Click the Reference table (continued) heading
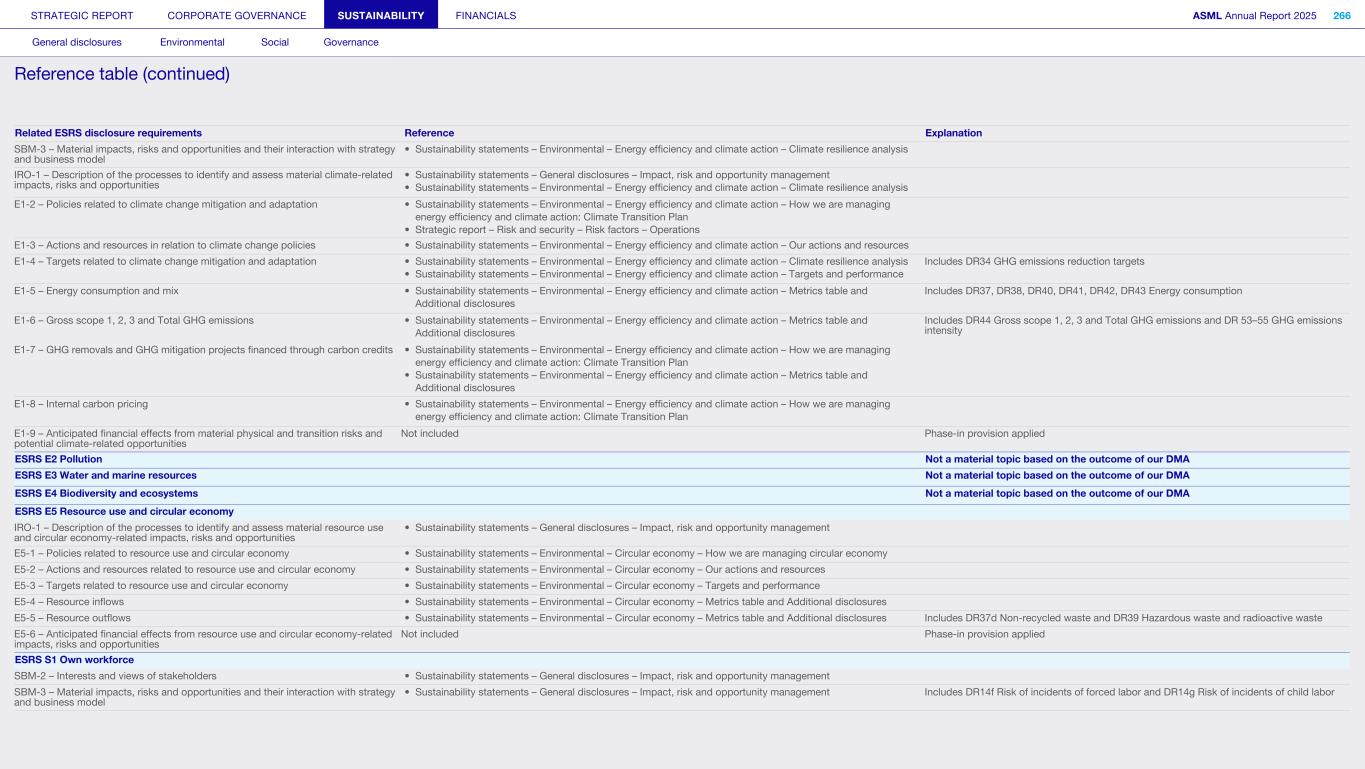 click(x=122, y=74)
